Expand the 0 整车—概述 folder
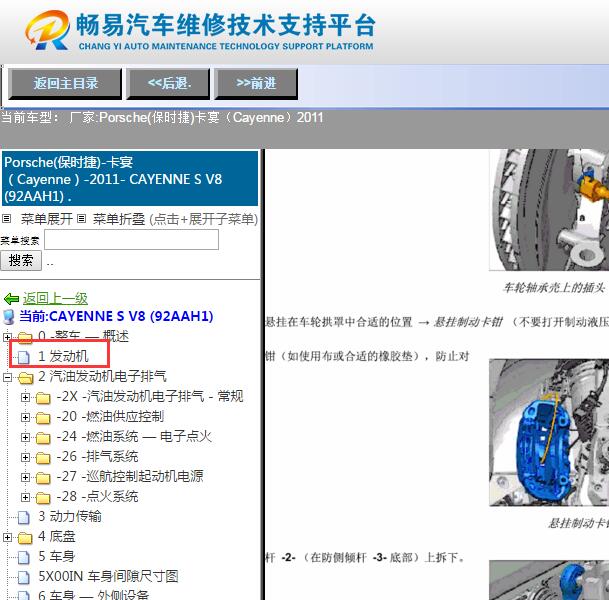The height and width of the screenshot is (600, 609). (7, 337)
